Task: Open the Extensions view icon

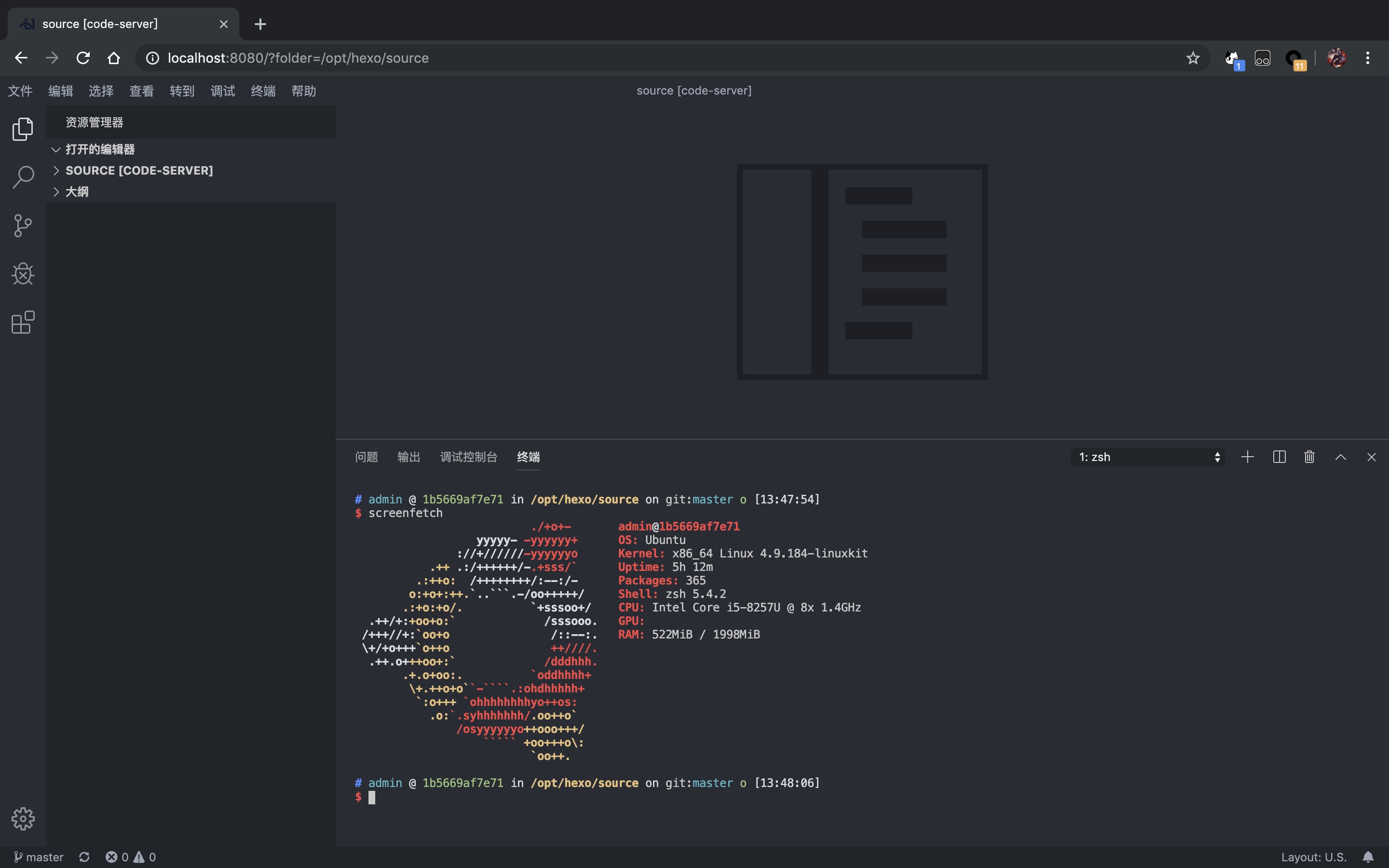Action: pos(23,322)
